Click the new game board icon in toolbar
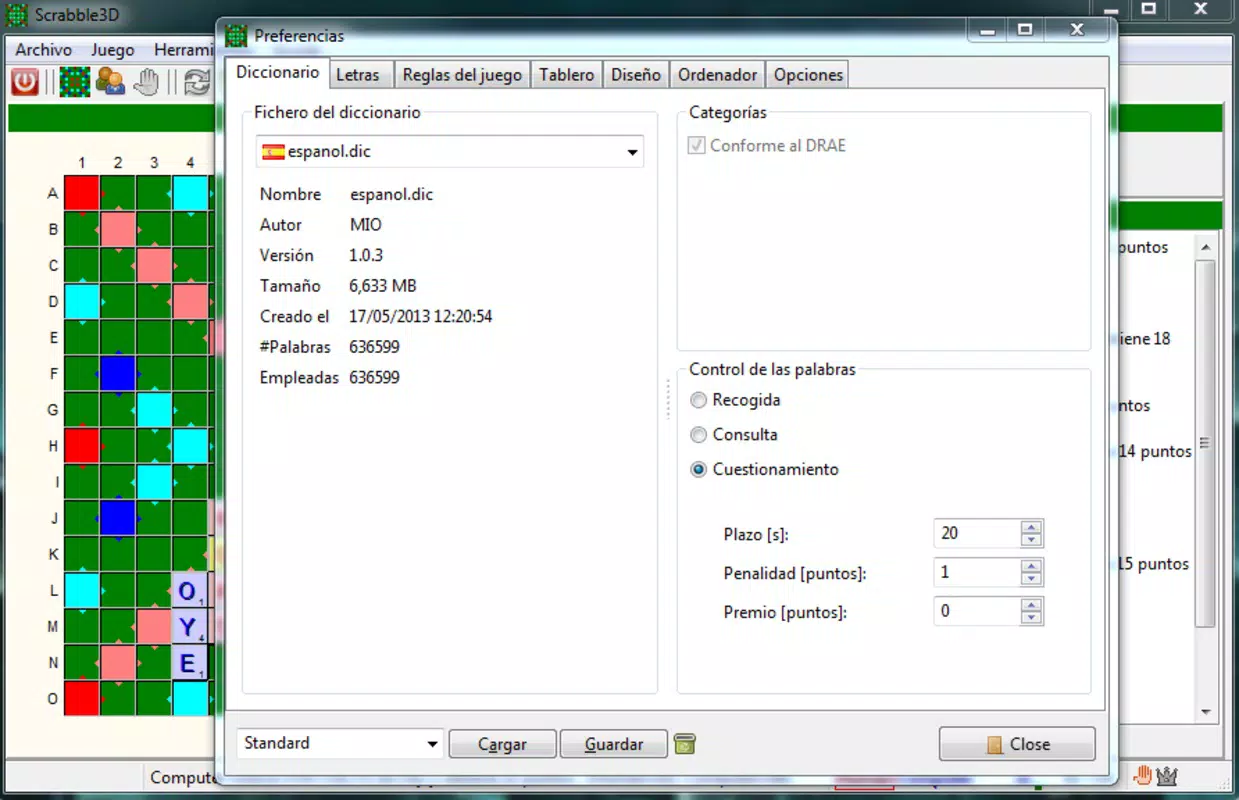This screenshot has height=800, width=1239. pyautogui.click(x=74, y=82)
